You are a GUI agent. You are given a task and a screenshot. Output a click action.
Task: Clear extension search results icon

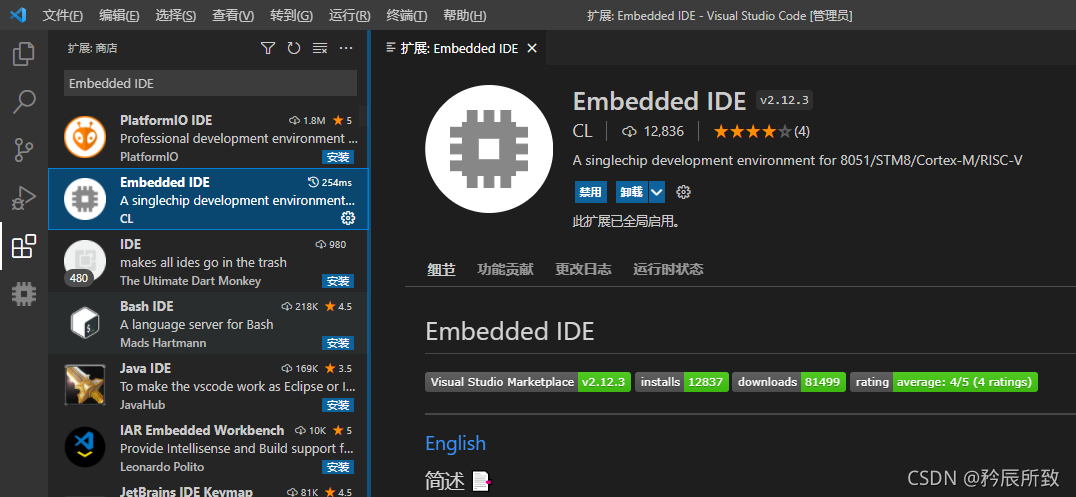(x=320, y=48)
